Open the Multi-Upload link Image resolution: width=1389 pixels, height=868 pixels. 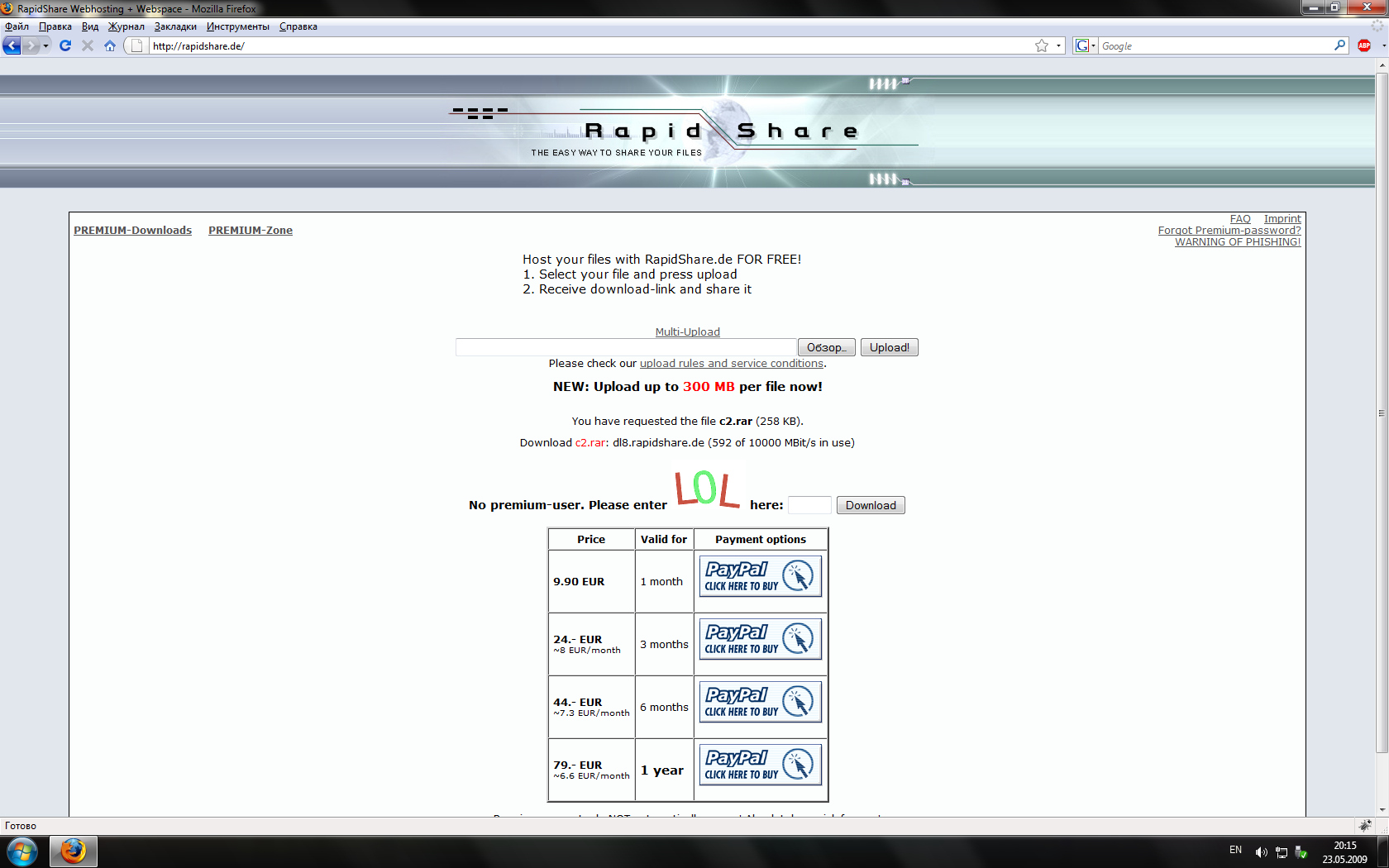point(688,332)
